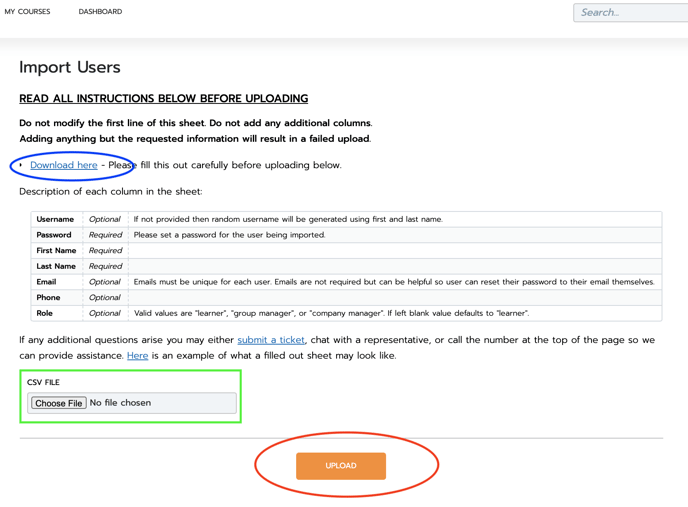The image size is (688, 507).
Task: Click the No file chosen text
Action: 120,403
